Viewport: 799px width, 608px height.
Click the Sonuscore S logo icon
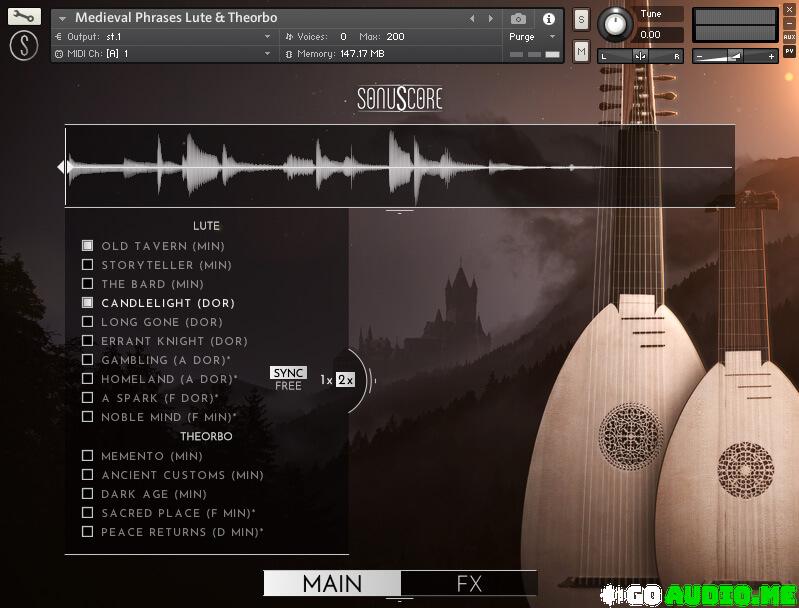[x=24, y=46]
